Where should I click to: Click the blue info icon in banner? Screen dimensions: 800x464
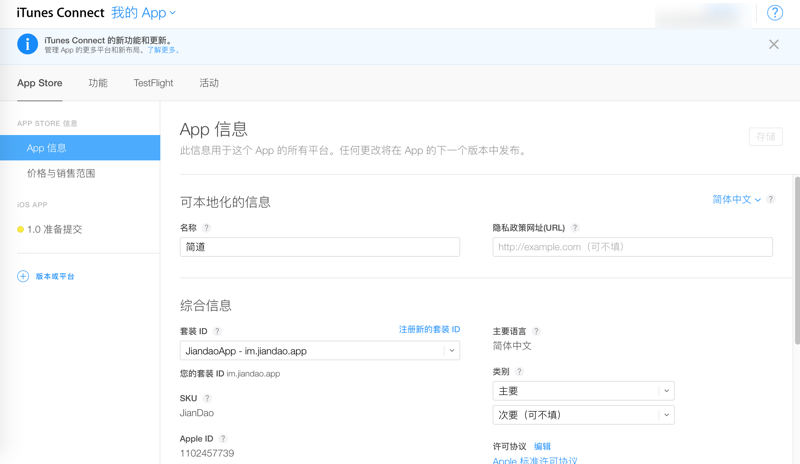pos(27,44)
